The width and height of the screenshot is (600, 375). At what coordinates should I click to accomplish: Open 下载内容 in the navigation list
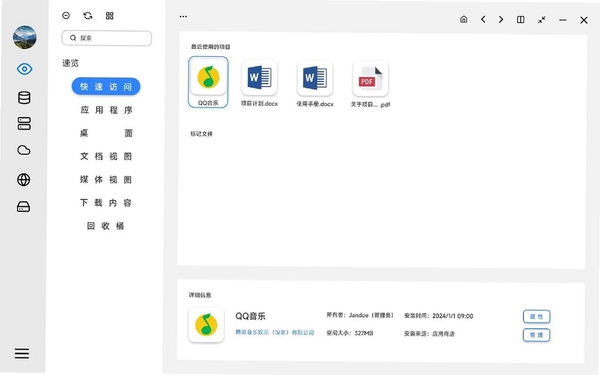106,202
